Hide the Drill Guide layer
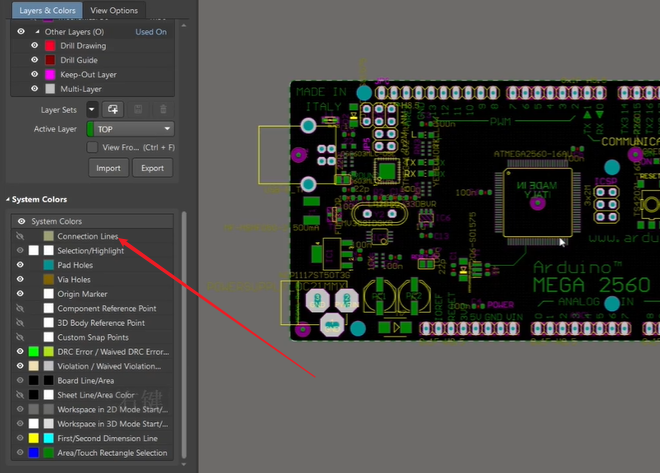The image size is (660, 473). pos(35,60)
